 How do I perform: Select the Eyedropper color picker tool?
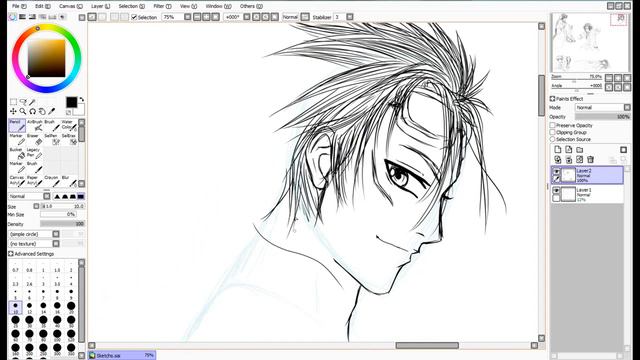coord(51,111)
